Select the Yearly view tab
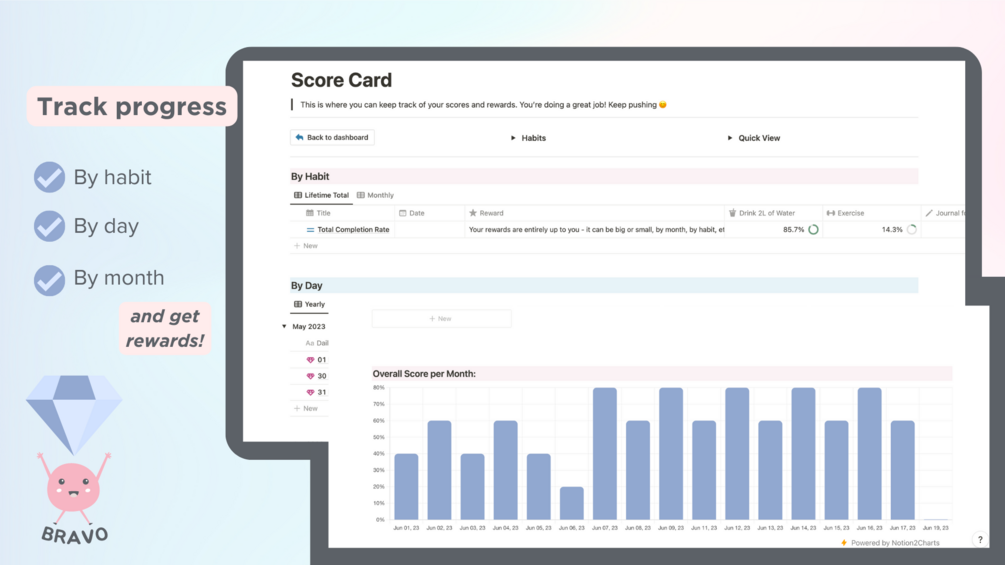The height and width of the screenshot is (565, 1005). click(x=310, y=304)
